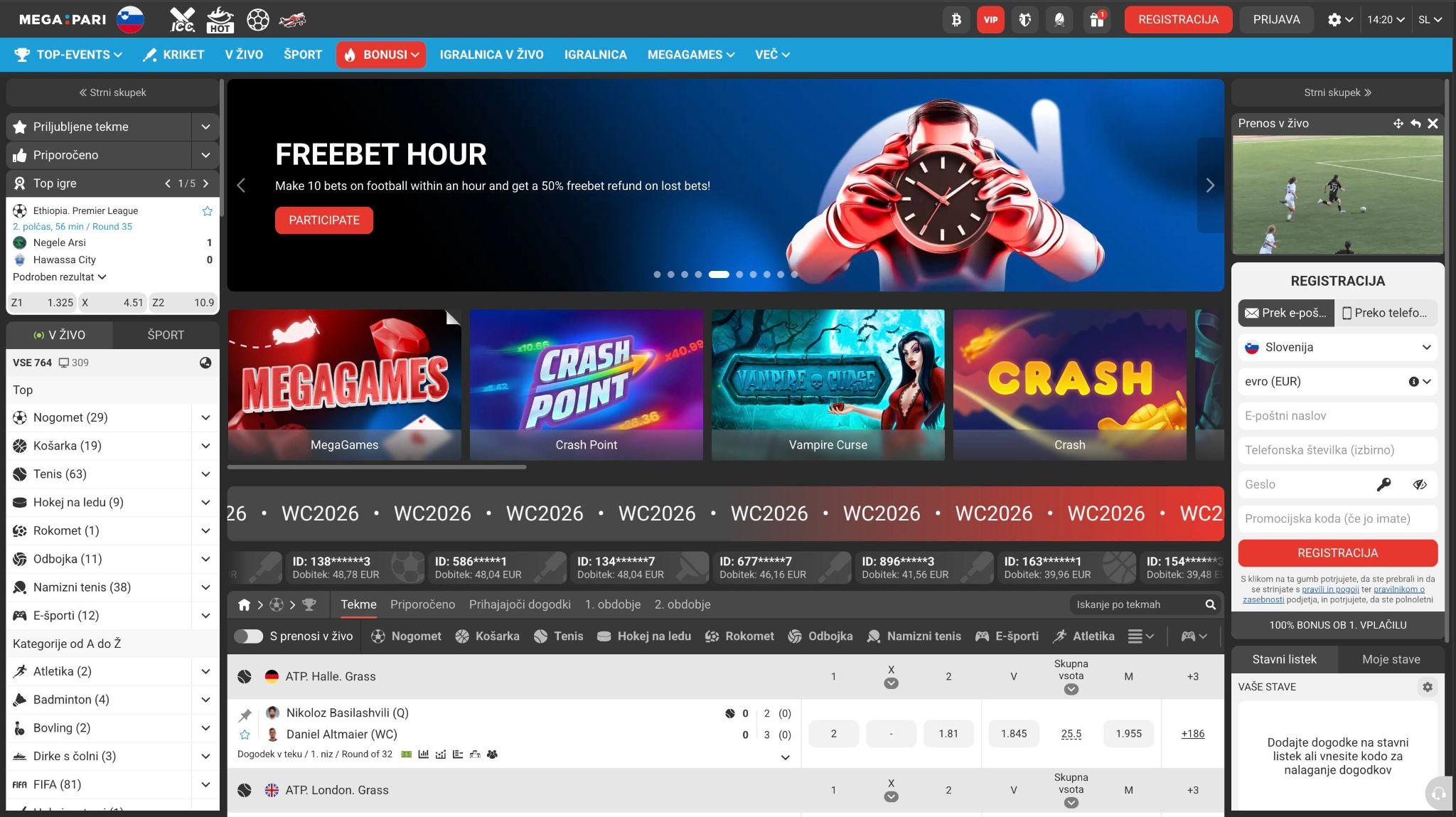Image resolution: width=1456 pixels, height=817 pixels.
Task: Click the PRIJAVA login button
Action: [1276, 19]
